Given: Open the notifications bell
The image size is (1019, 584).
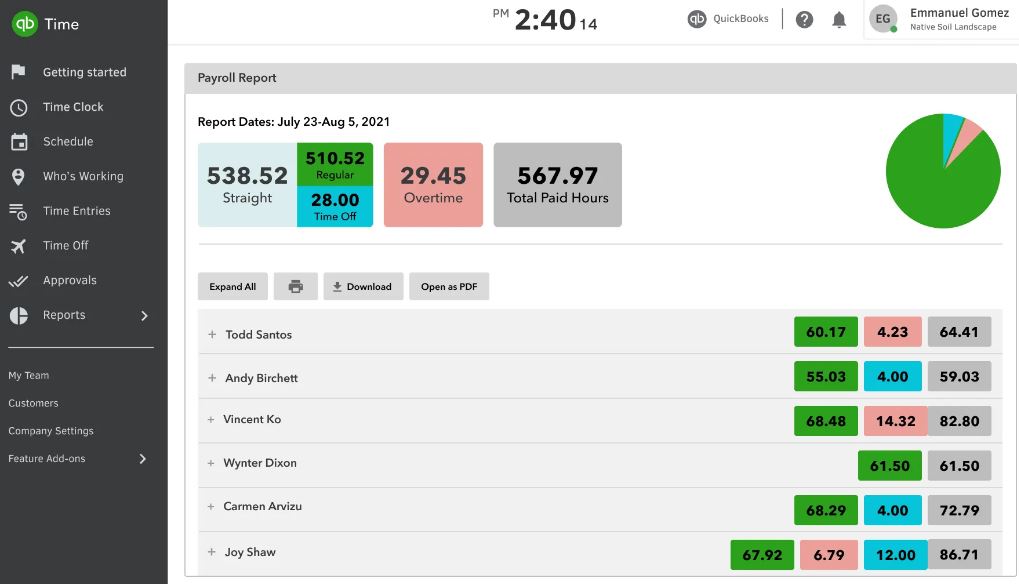Looking at the screenshot, I should (x=839, y=19).
